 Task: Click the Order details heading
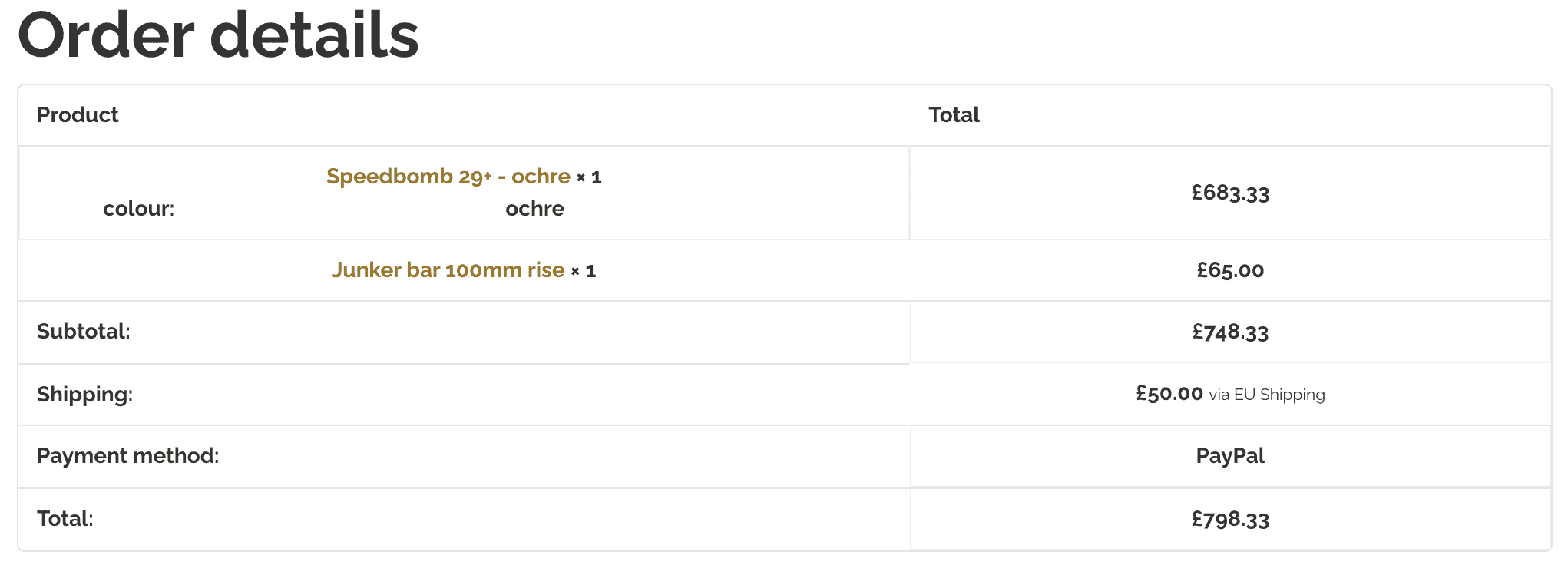pos(218,35)
